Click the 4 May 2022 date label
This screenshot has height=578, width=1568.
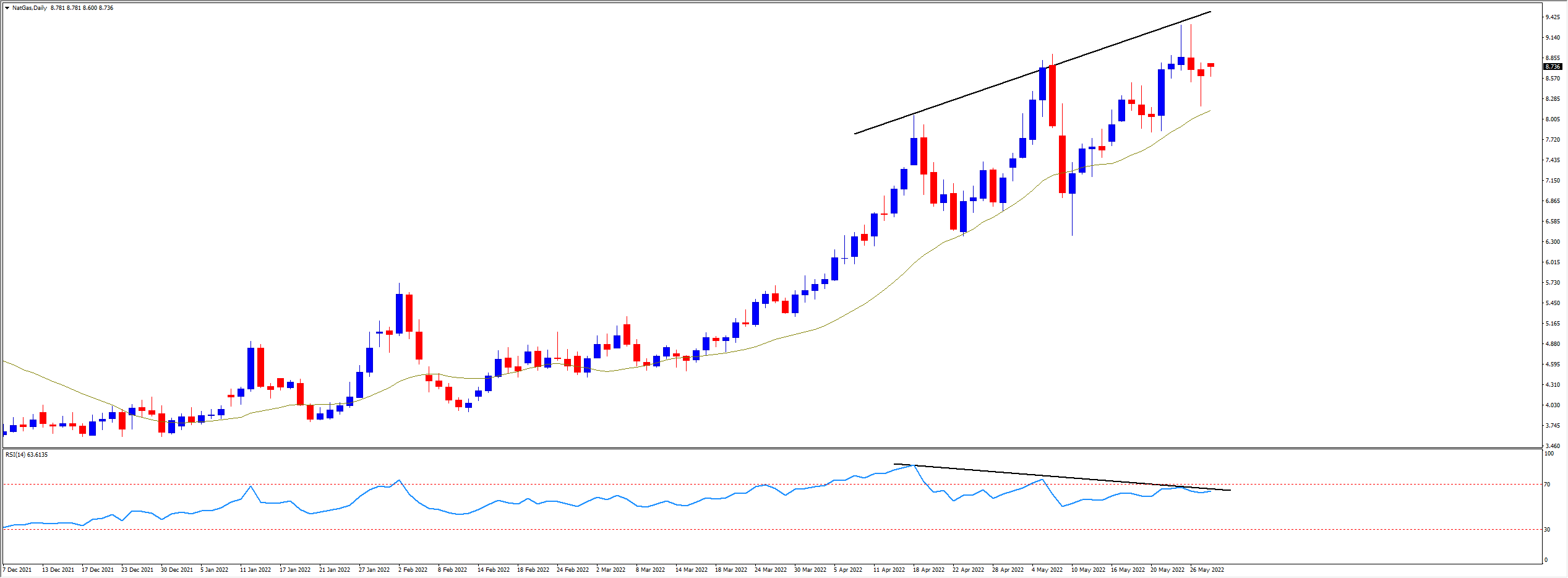[1047, 570]
